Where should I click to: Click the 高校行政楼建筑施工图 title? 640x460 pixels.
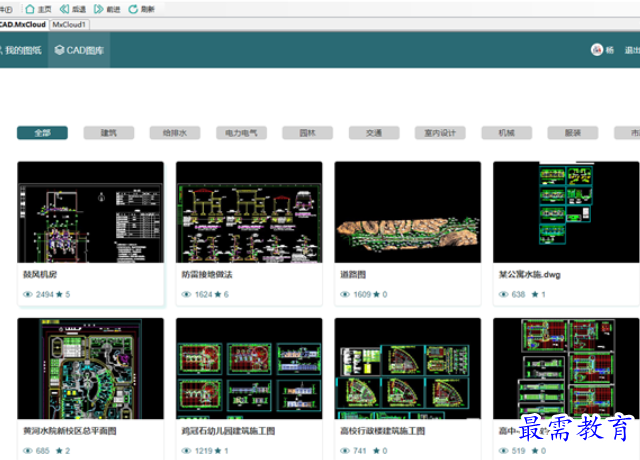point(383,431)
